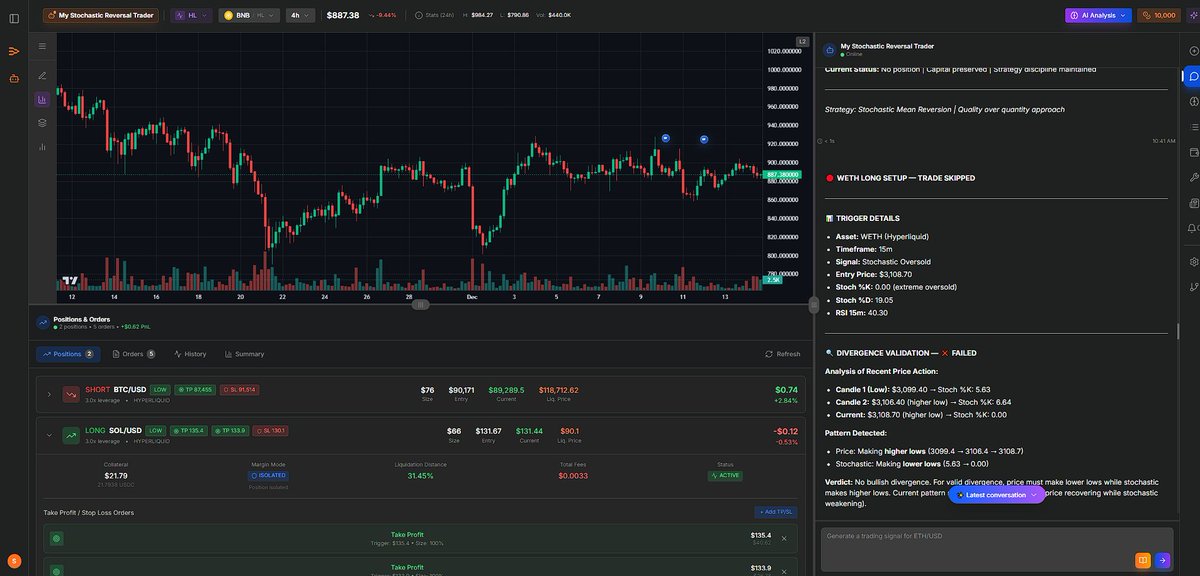Switch to the Orders tab
1200x576 pixels.
134,354
